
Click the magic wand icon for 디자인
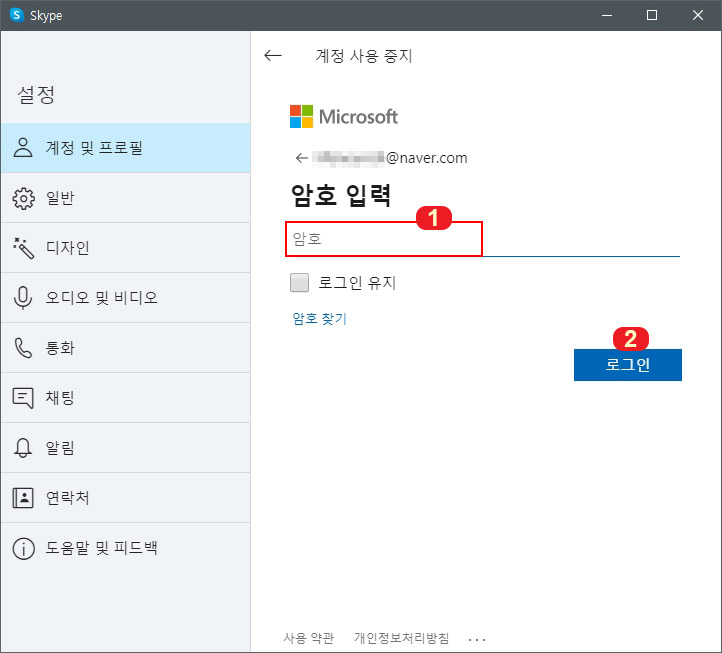[x=23, y=248]
